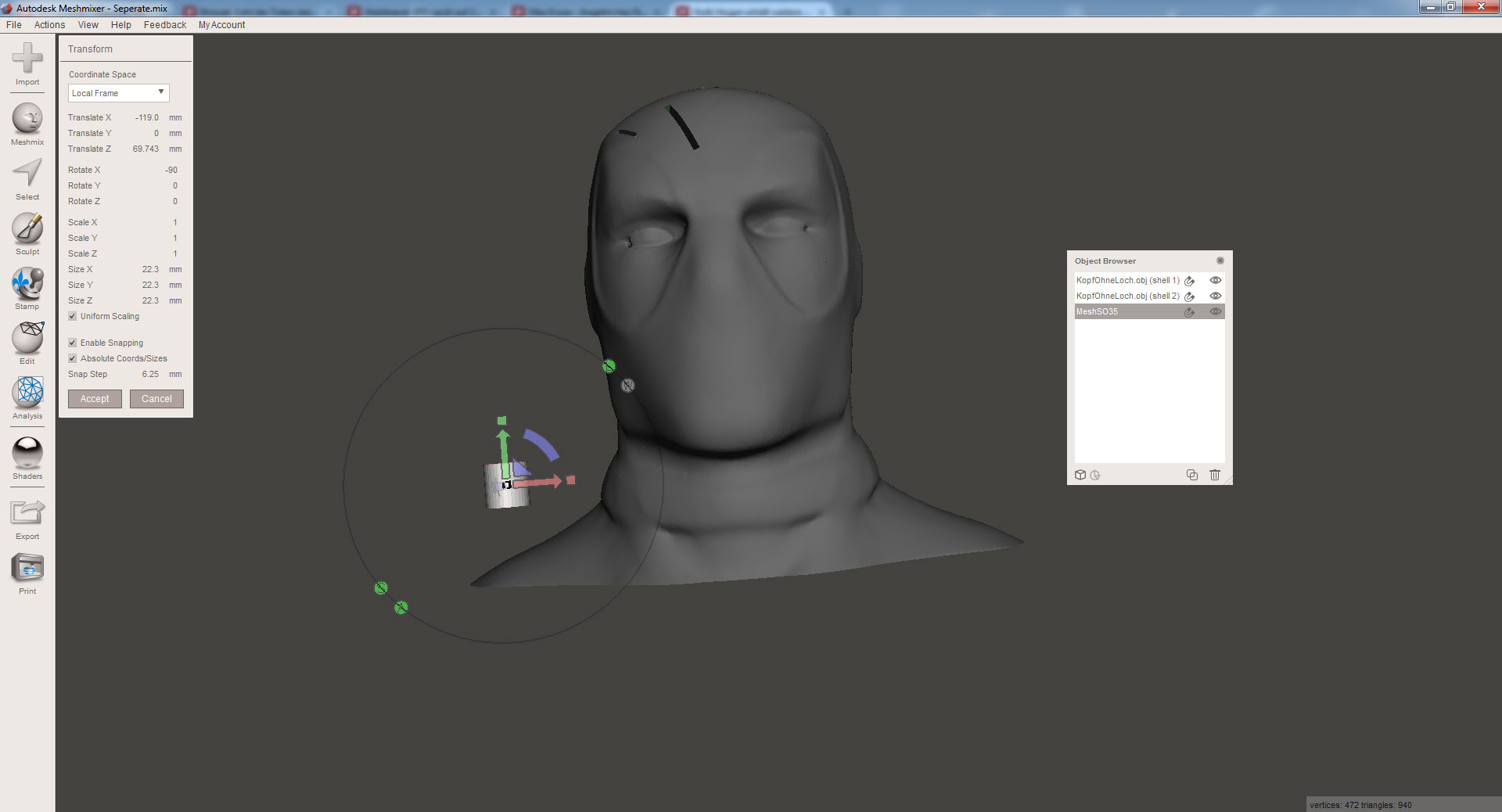
Task: Activate the Select tool
Action: point(27,179)
